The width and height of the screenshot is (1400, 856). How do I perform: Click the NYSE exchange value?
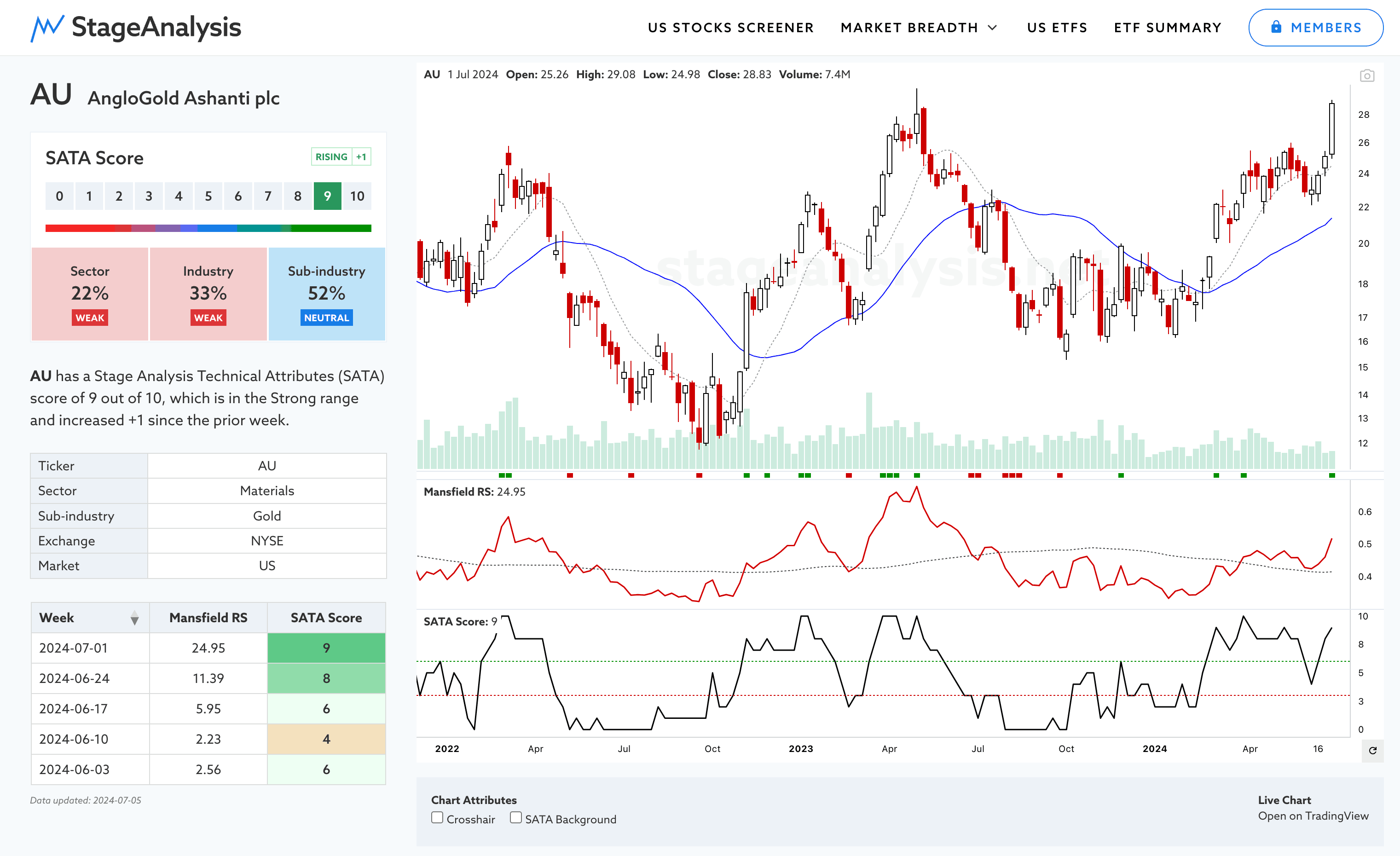click(267, 541)
